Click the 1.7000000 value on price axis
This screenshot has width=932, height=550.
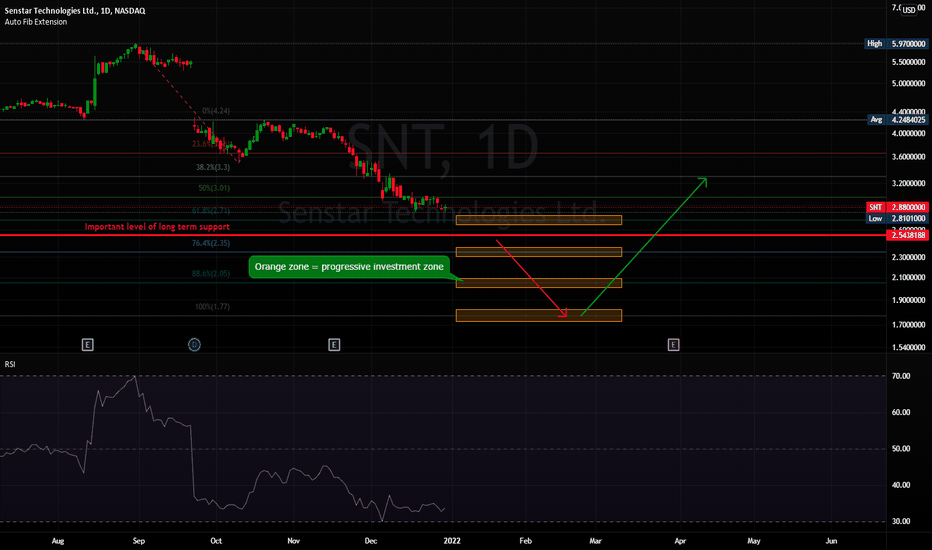908,325
